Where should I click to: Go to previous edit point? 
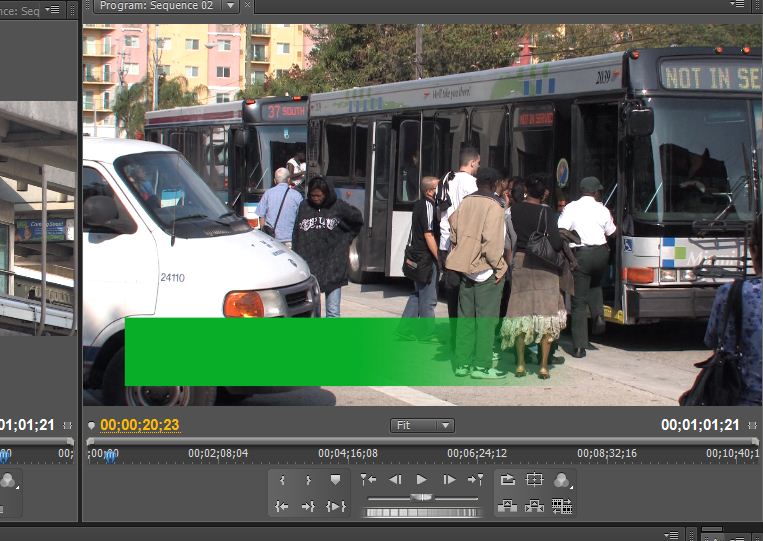pos(368,480)
